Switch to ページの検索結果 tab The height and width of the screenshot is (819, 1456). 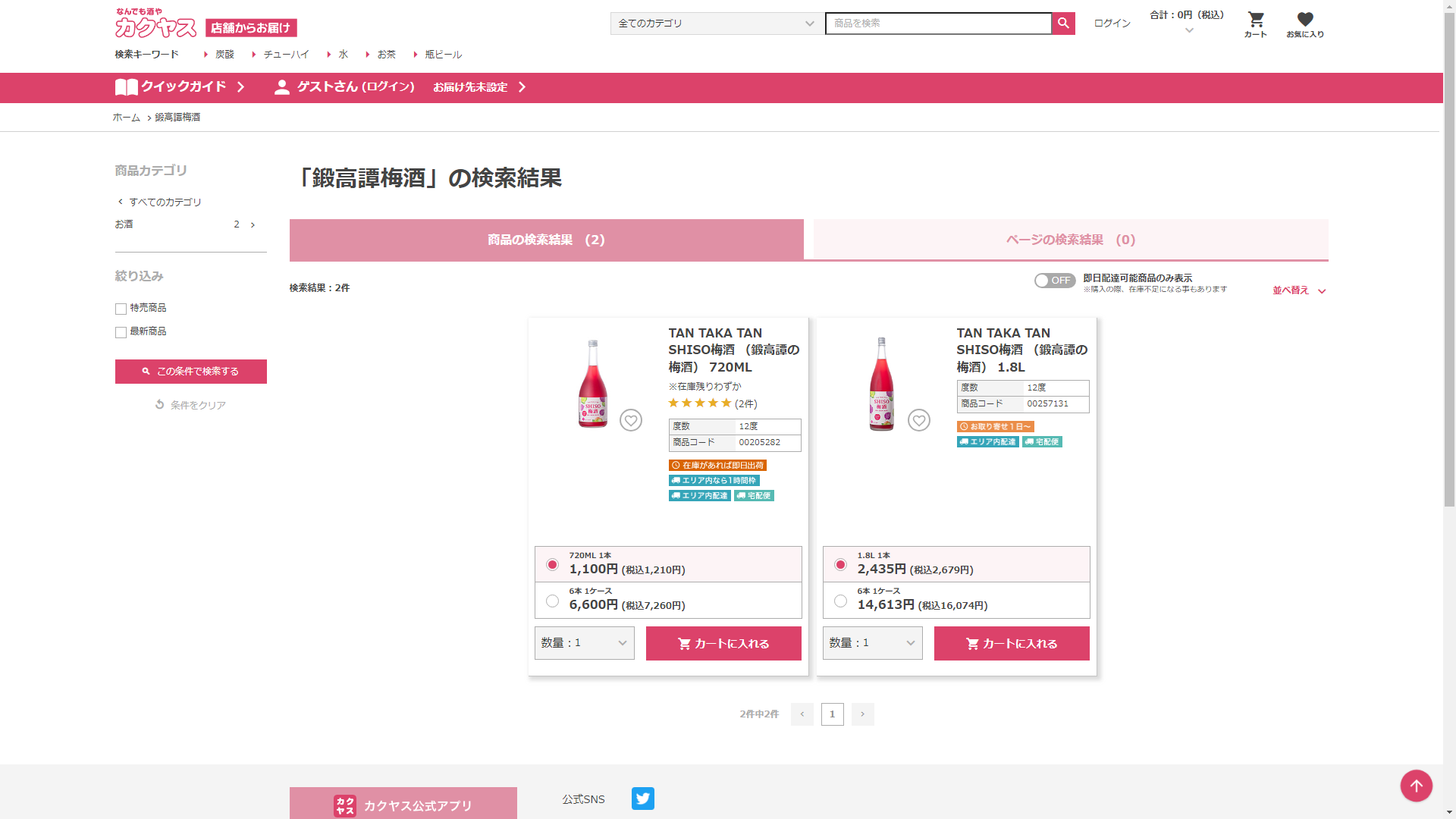coord(1071,240)
